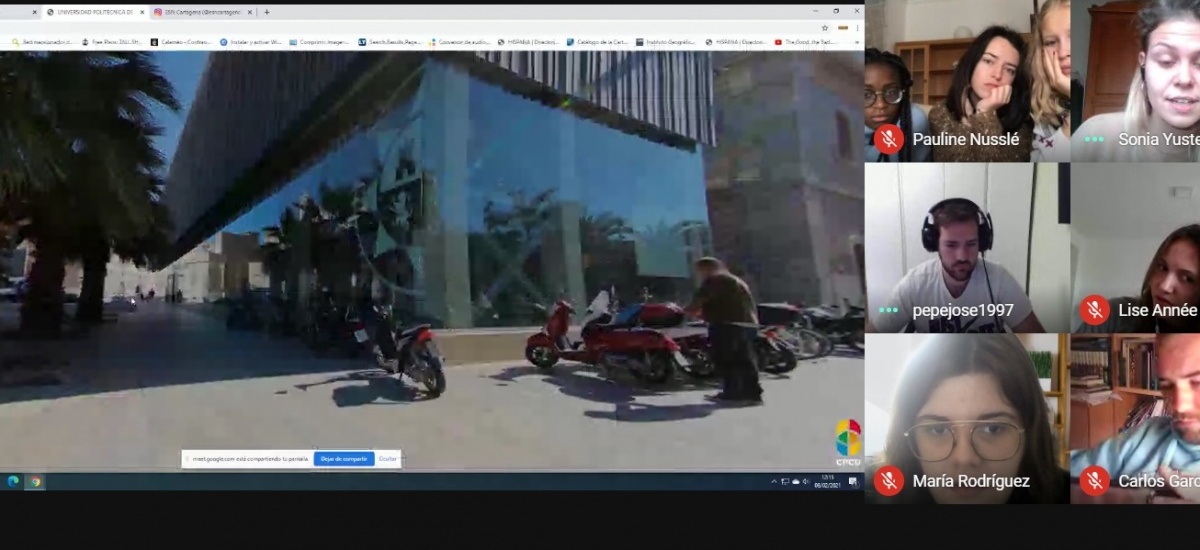Select Pauline Nusslé's video tile
The width and height of the screenshot is (1200, 550).
point(967,80)
